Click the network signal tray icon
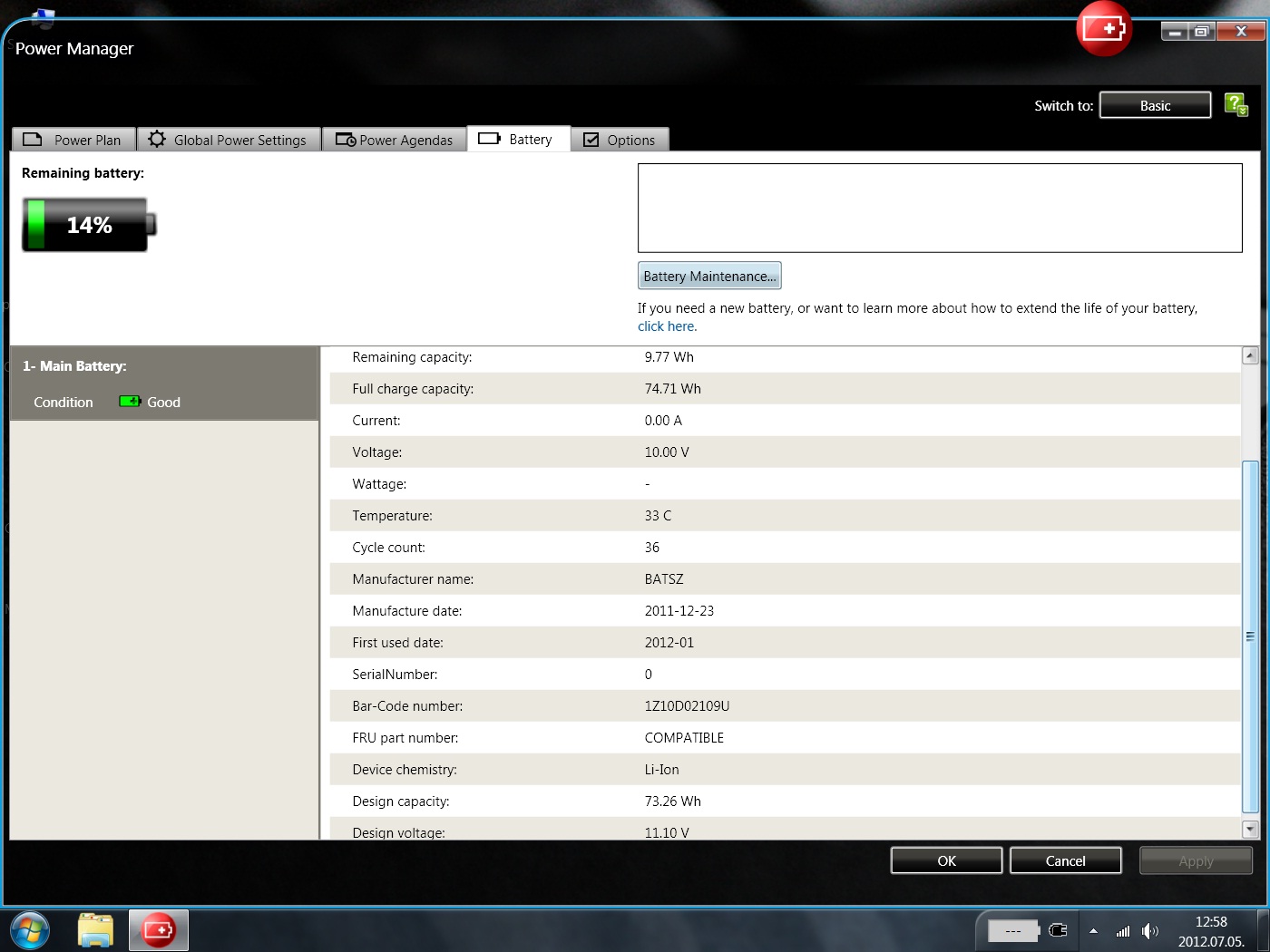1270x952 pixels. point(1123,931)
